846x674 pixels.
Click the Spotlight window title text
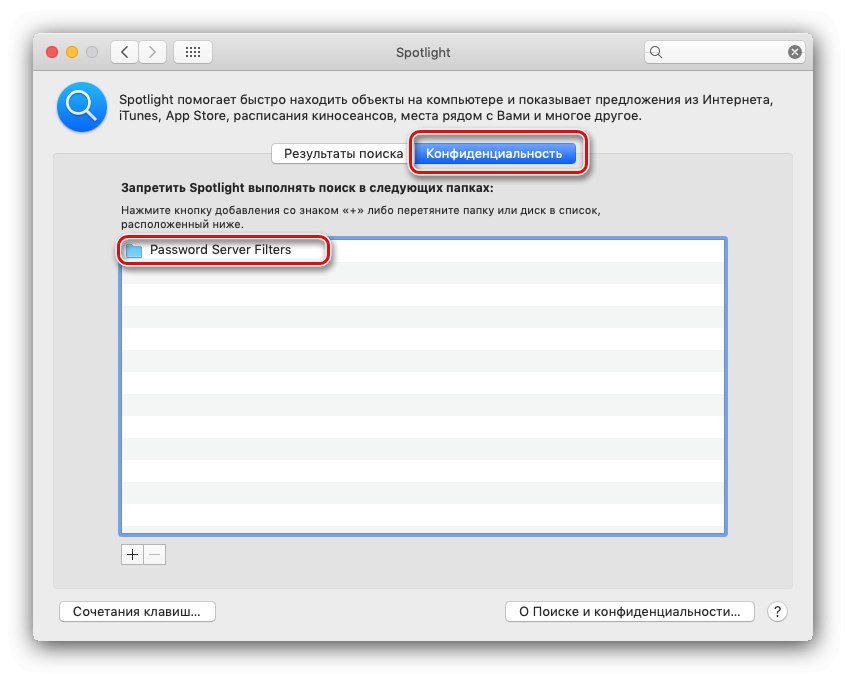pyautogui.click(x=423, y=52)
